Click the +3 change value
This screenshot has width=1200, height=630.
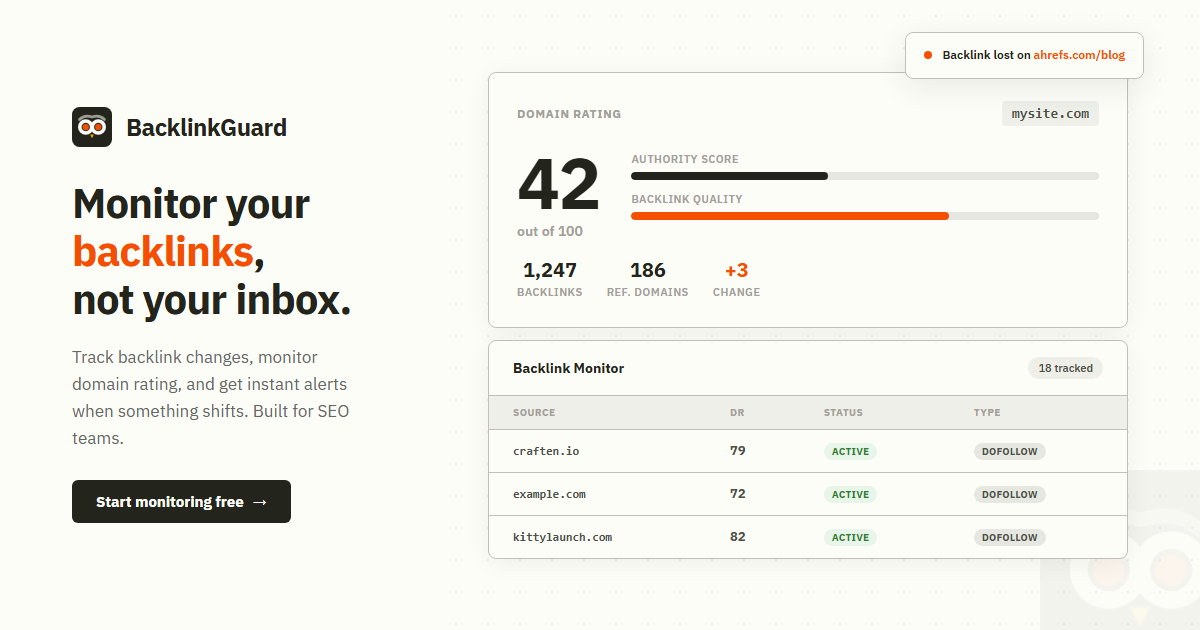[x=737, y=270]
